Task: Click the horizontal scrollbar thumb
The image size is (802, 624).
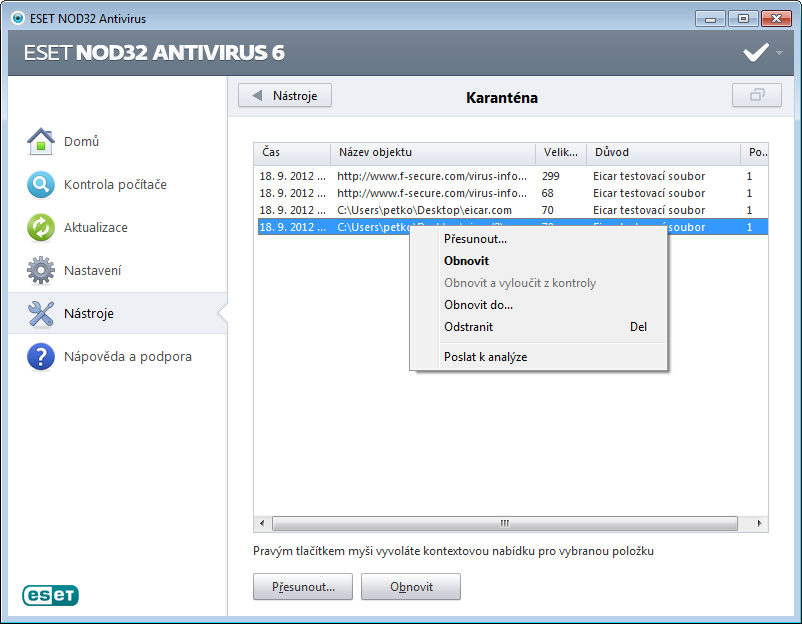Action: tap(505, 523)
